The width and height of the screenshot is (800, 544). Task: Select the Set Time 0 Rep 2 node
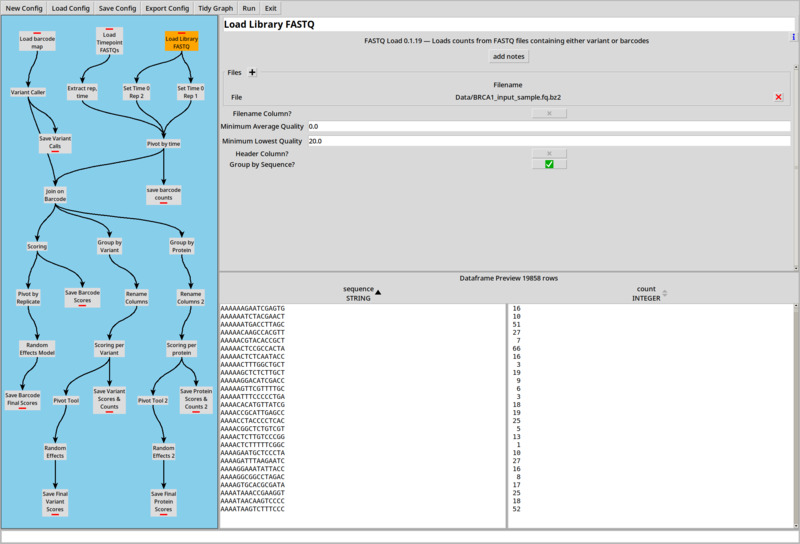(136, 92)
